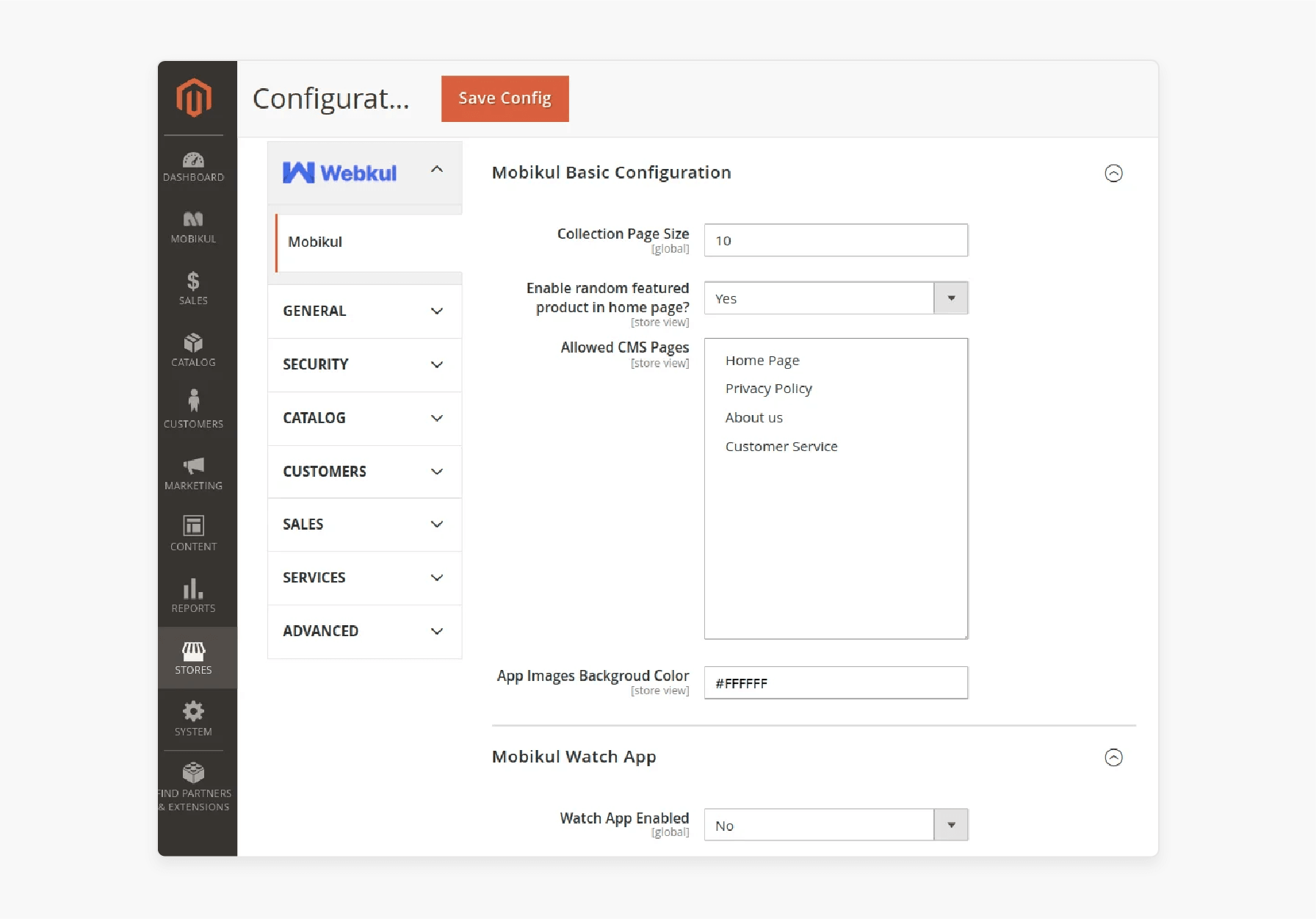Open the Dashboard sidebar item

click(193, 167)
